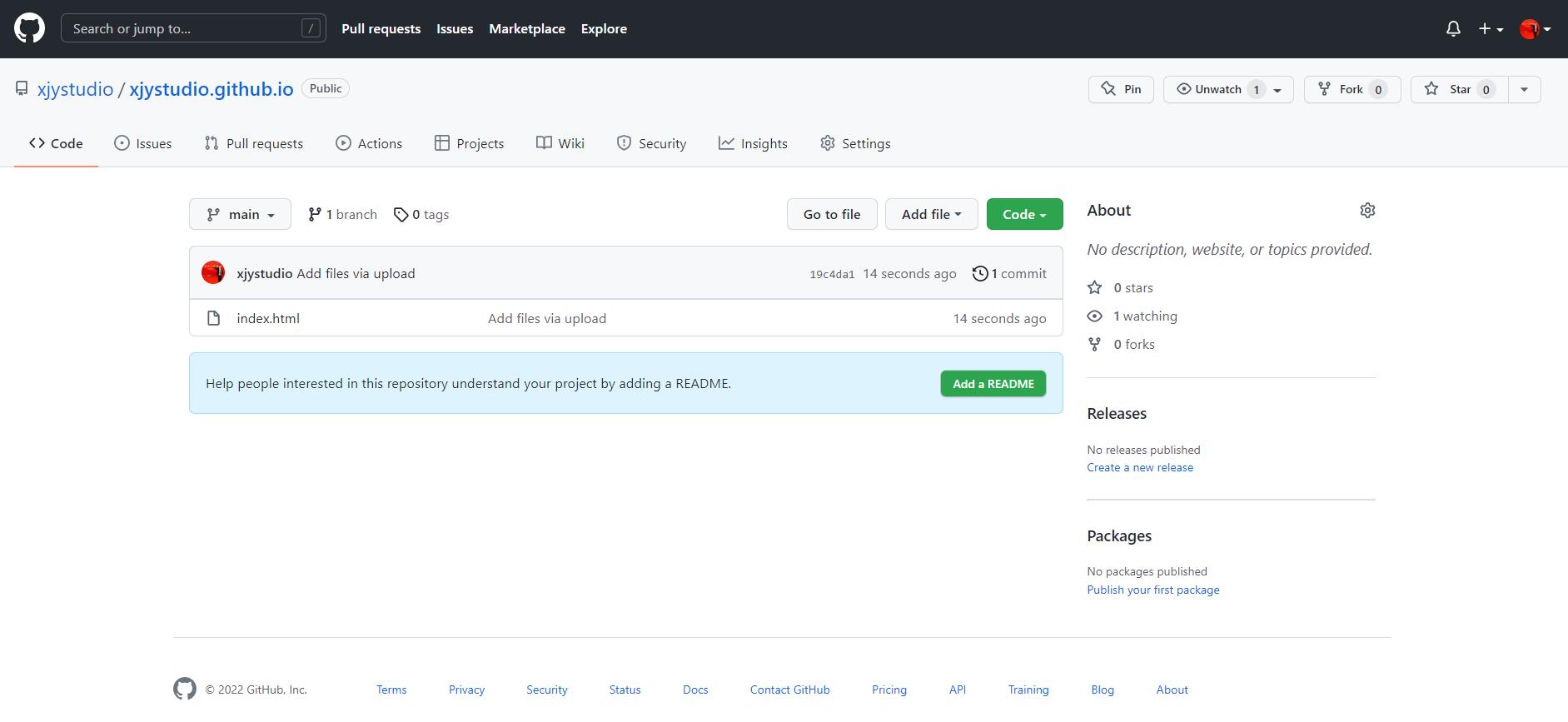This screenshot has height=722, width=1568.
Task: Open the Add file dropdown
Action: point(931,214)
